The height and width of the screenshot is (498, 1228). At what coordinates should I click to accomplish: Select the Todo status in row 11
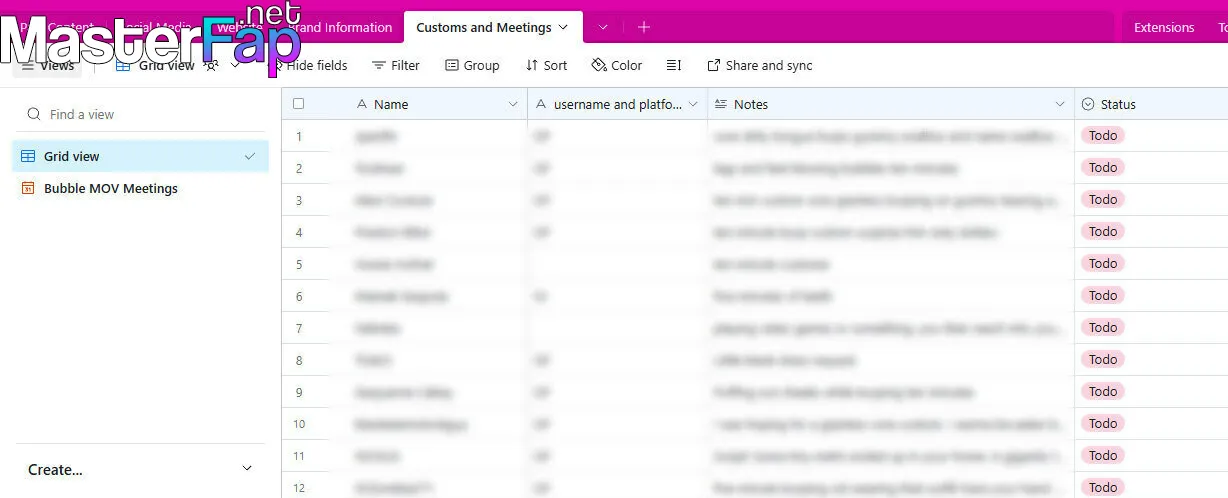[1103, 455]
